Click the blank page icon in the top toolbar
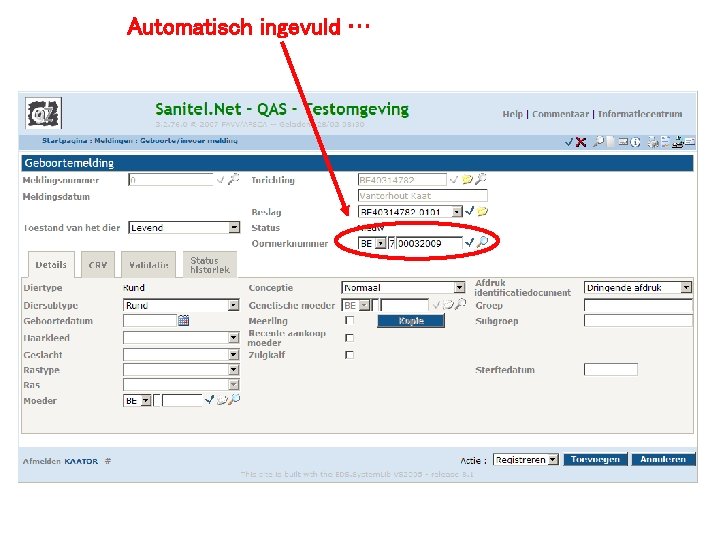Screen dimensions: 720x540 coord(610,141)
